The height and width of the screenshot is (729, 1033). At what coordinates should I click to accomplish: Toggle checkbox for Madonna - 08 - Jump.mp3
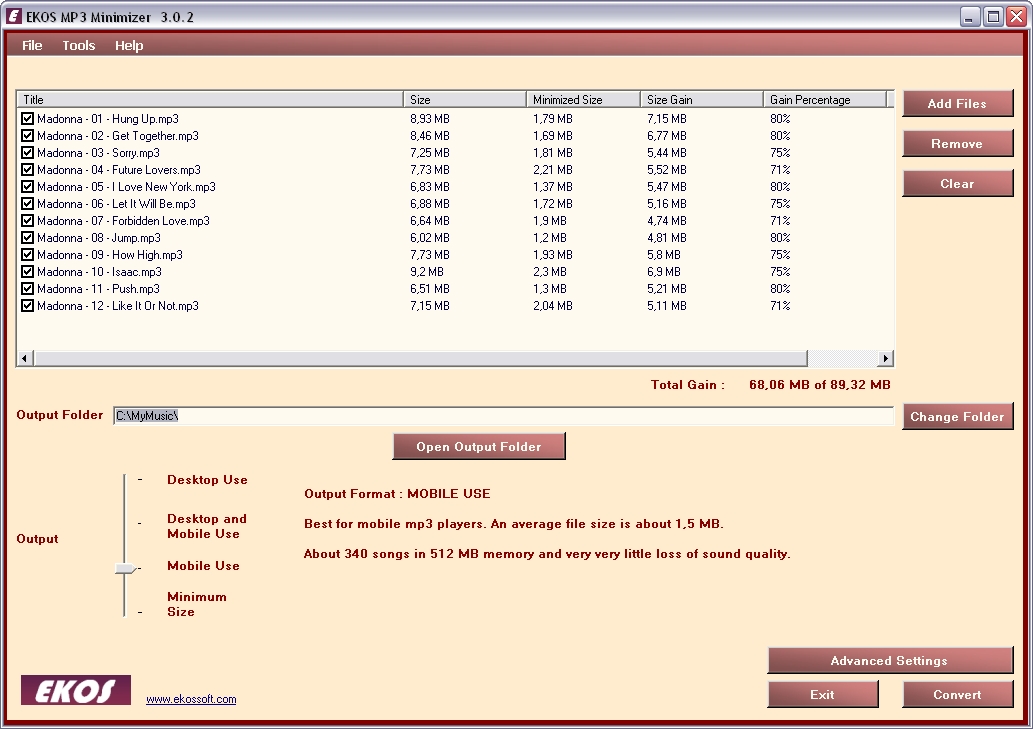click(x=27, y=238)
